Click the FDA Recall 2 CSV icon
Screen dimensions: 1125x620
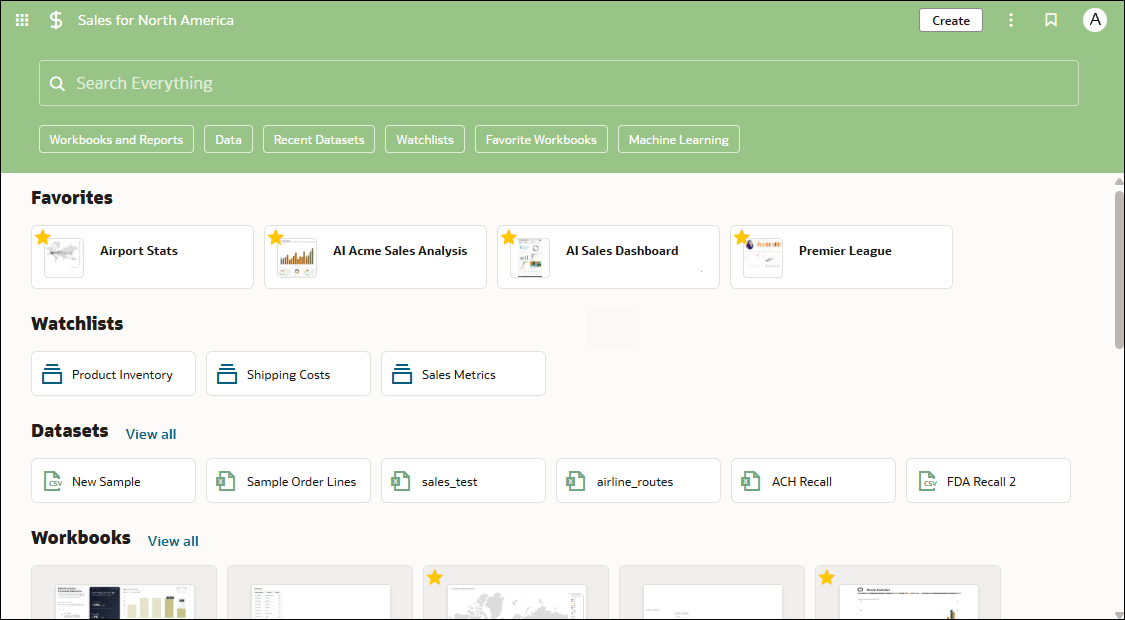coord(928,482)
